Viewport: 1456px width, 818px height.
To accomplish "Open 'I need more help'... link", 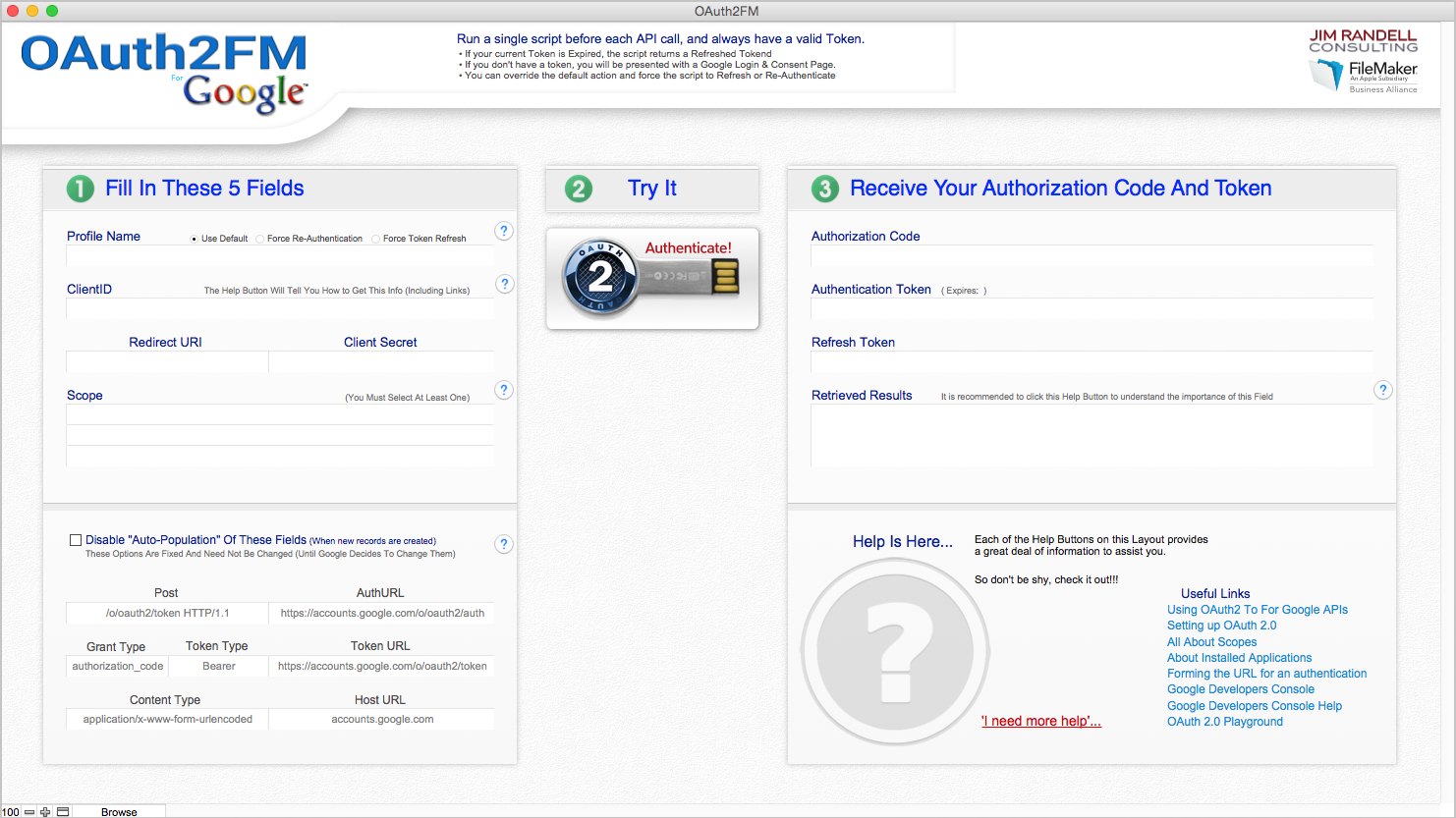I will click(1040, 721).
